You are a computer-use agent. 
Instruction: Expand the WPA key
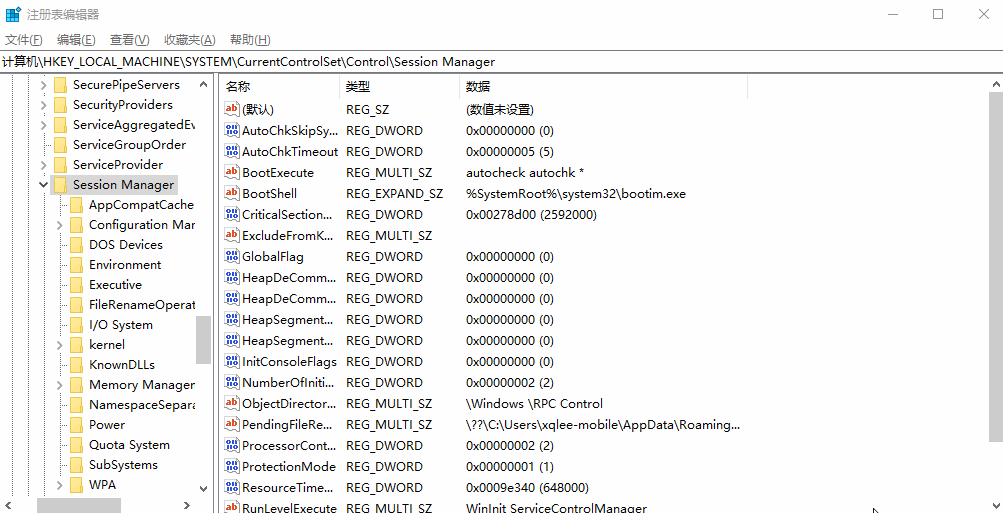point(59,485)
